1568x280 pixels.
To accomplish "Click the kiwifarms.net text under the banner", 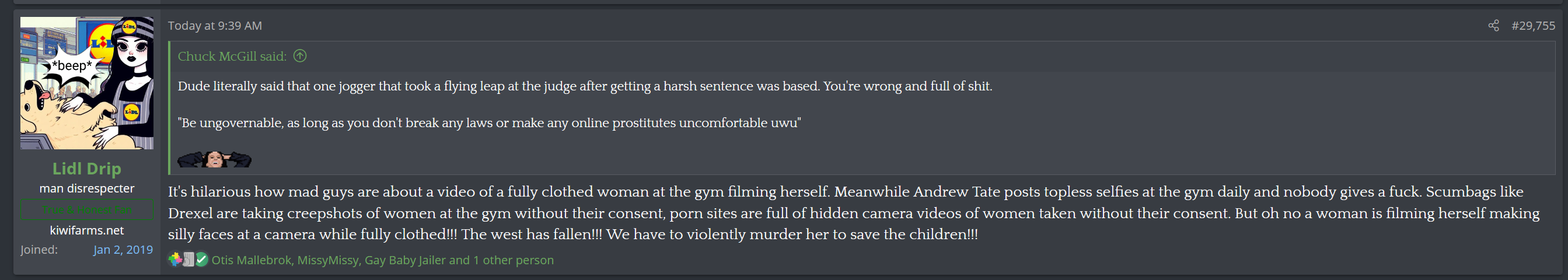I will pos(87,230).
